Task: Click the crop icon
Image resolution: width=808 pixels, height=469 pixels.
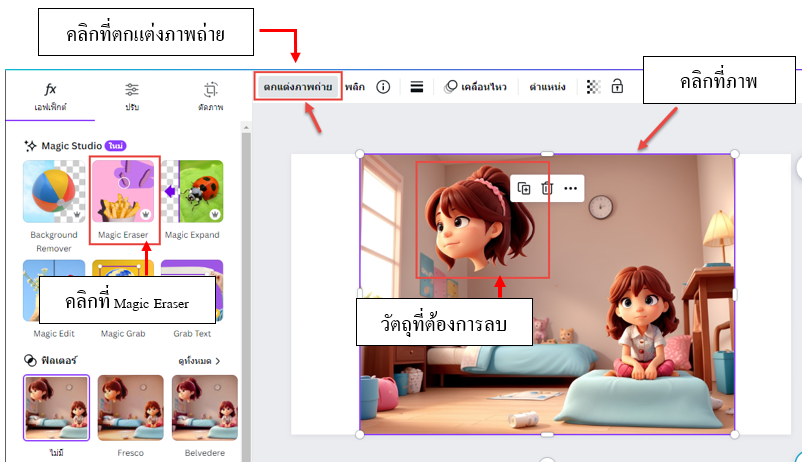Action: [210, 90]
